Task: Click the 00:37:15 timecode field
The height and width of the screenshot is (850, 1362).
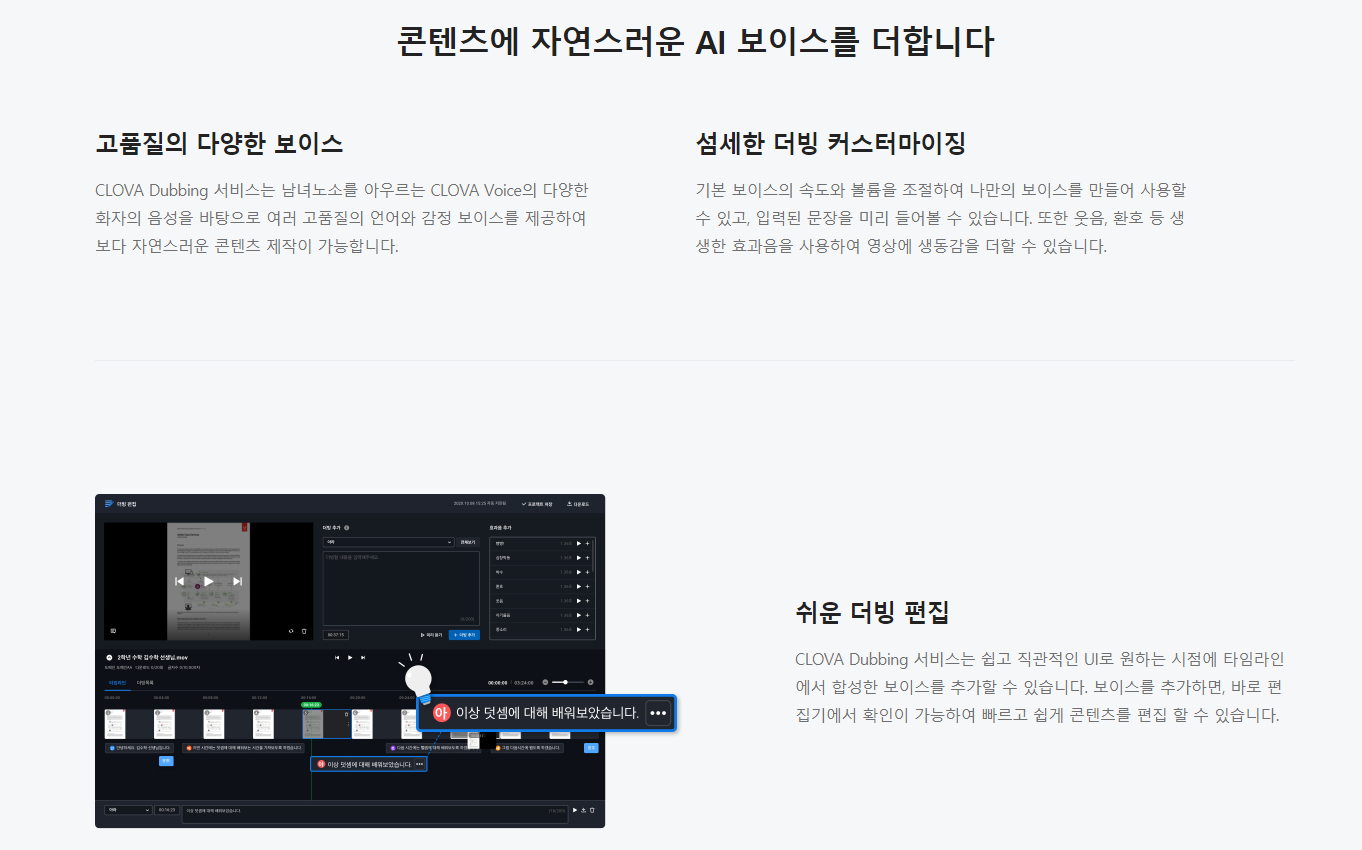Action: click(336, 635)
